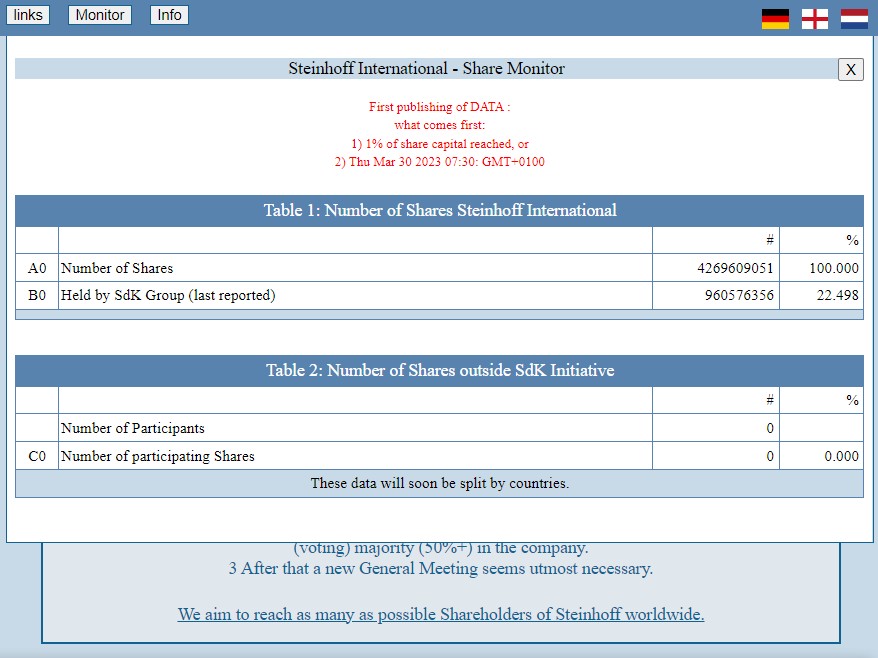This screenshot has width=878, height=658.
Task: Choose the Dutch flag to change language
Action: (x=854, y=15)
